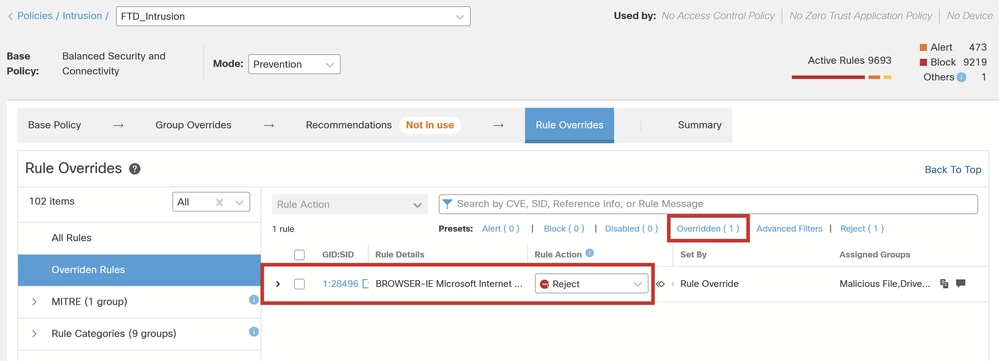Toggle the select-all checkbox in table header

pyautogui.click(x=299, y=255)
